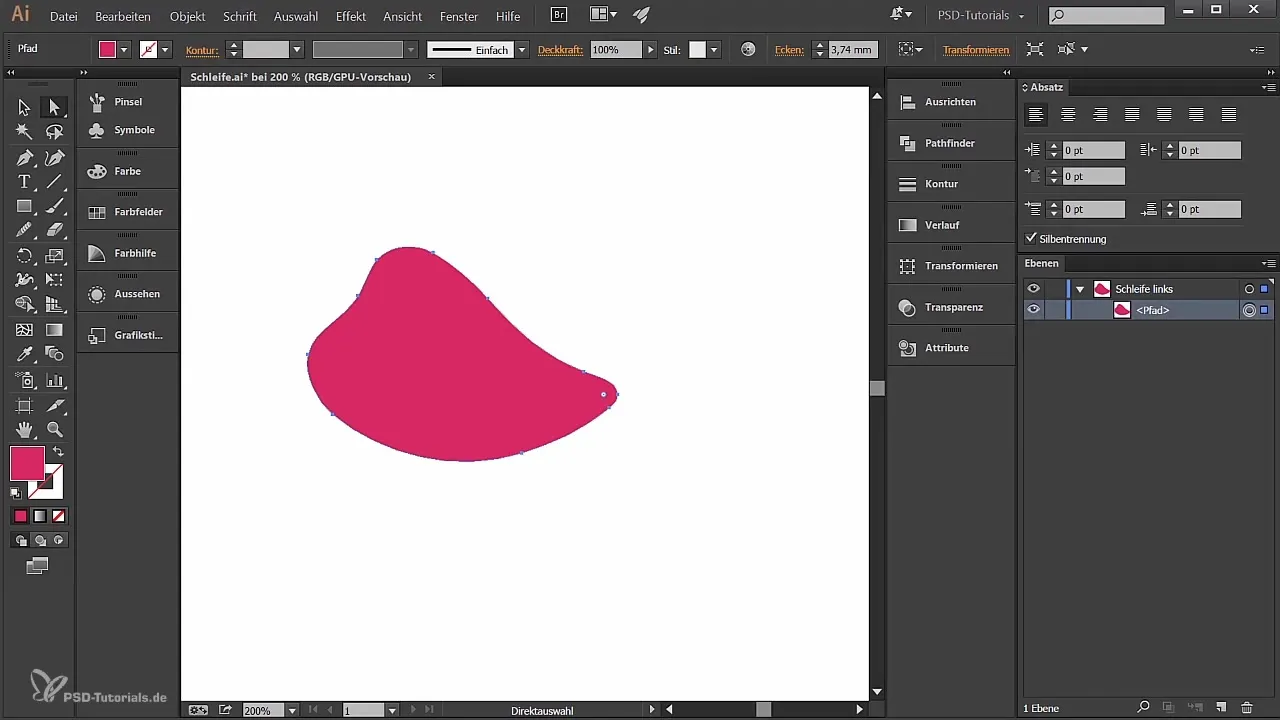This screenshot has height=720, width=1280.
Task: Select the Magic Wand tool
Action: (x=24, y=132)
